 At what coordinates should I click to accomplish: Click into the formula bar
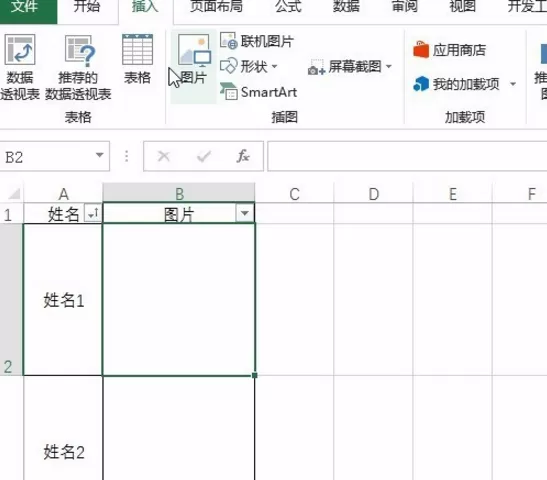(407, 156)
